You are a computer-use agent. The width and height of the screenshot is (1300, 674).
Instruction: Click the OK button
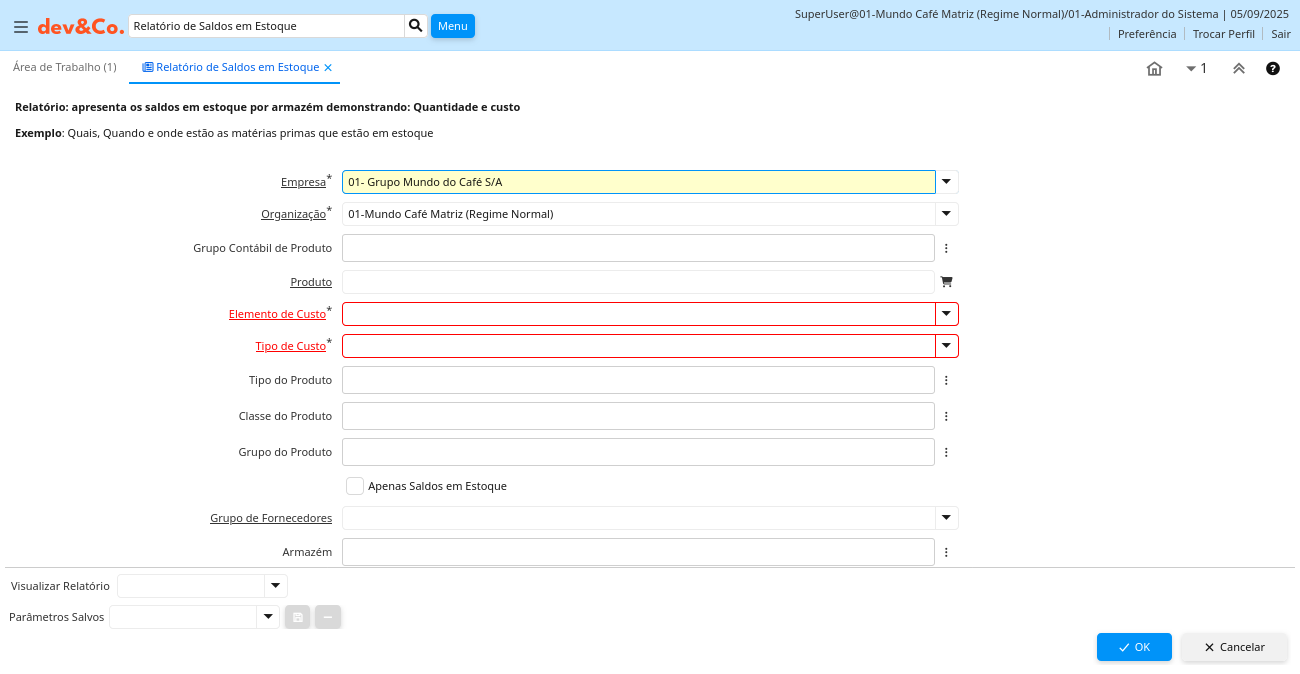click(x=1133, y=647)
